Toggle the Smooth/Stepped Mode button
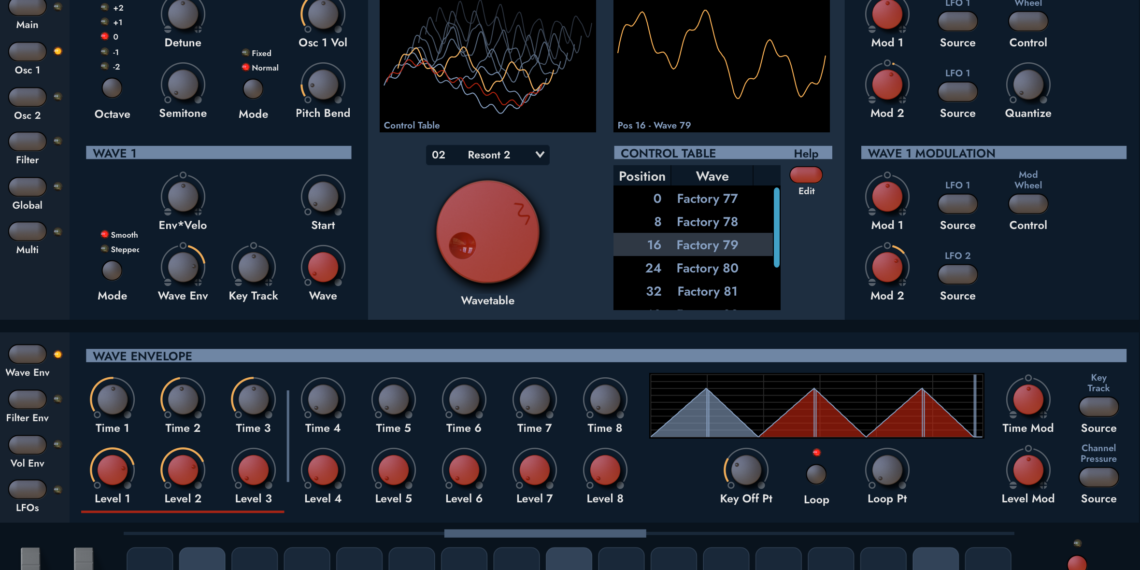The height and width of the screenshot is (570, 1140). (x=112, y=270)
